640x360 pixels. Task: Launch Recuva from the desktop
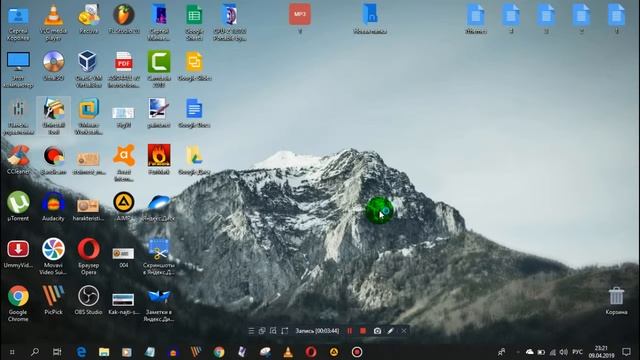click(x=89, y=19)
